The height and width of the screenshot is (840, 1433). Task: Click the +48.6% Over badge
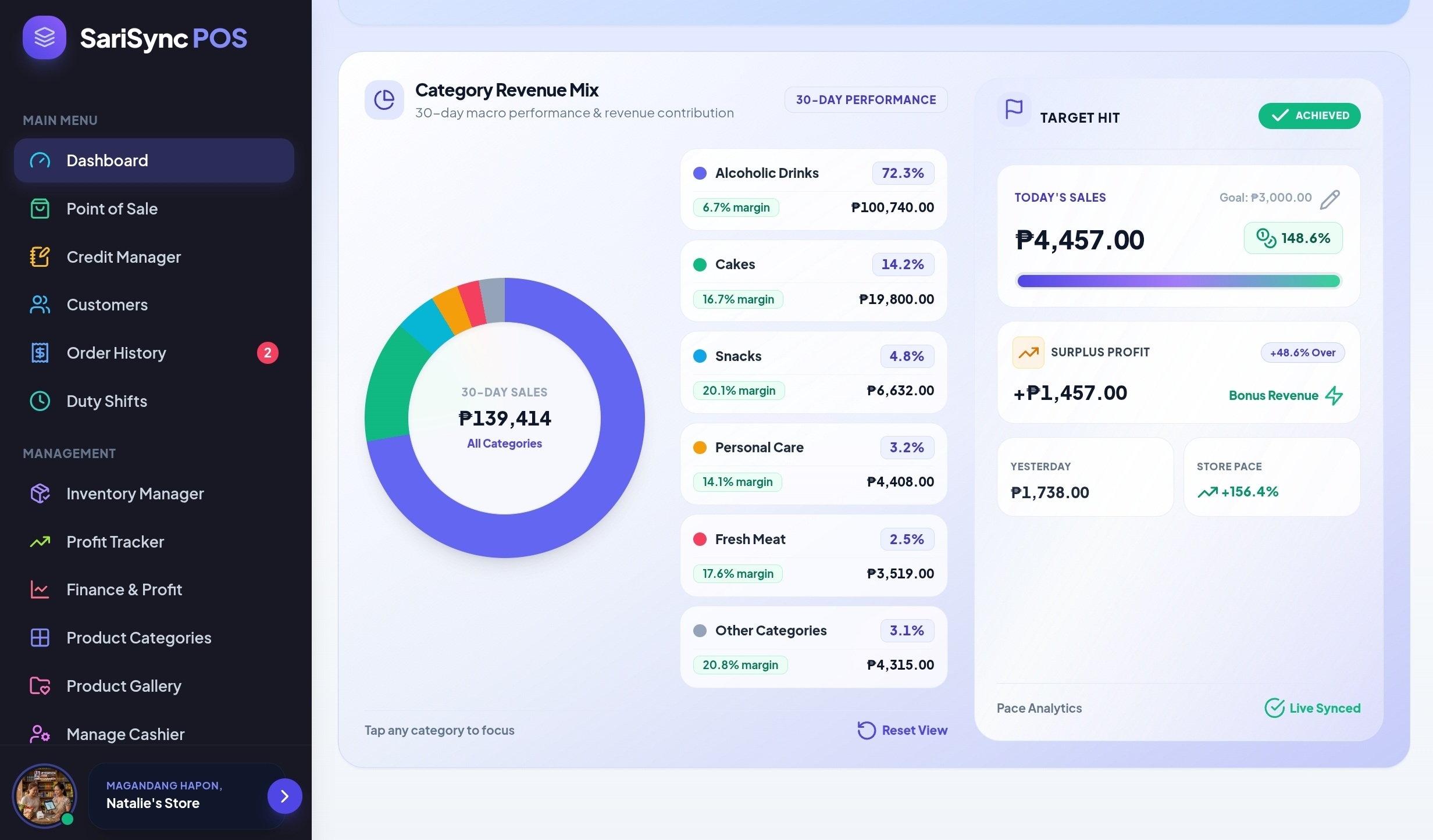point(1303,352)
